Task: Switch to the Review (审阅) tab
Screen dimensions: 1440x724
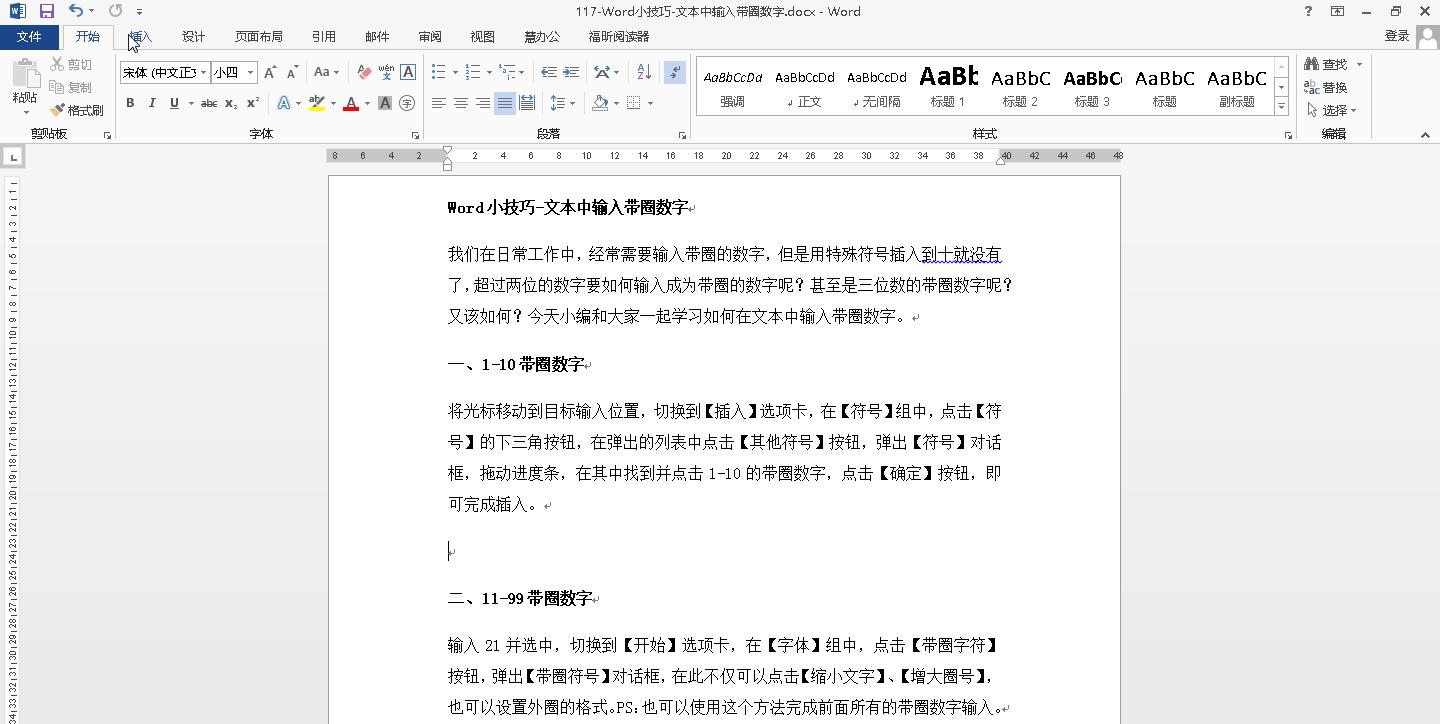Action: (430, 36)
